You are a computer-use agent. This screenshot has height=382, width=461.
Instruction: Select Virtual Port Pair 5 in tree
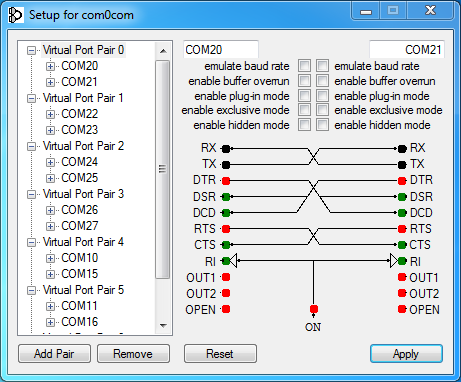pyautogui.click(x=83, y=290)
